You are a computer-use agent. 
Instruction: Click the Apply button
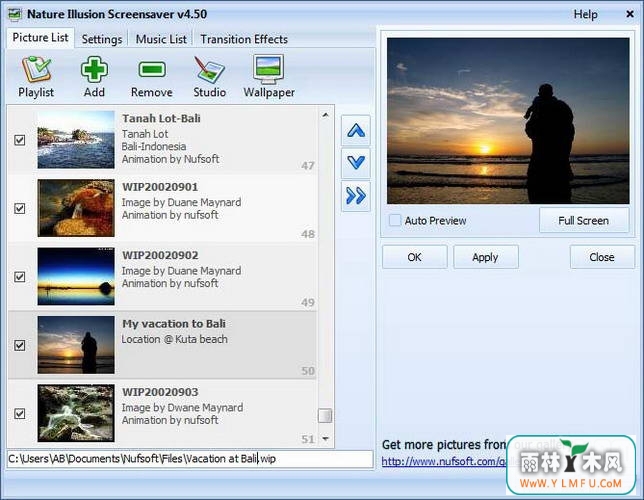(485, 257)
